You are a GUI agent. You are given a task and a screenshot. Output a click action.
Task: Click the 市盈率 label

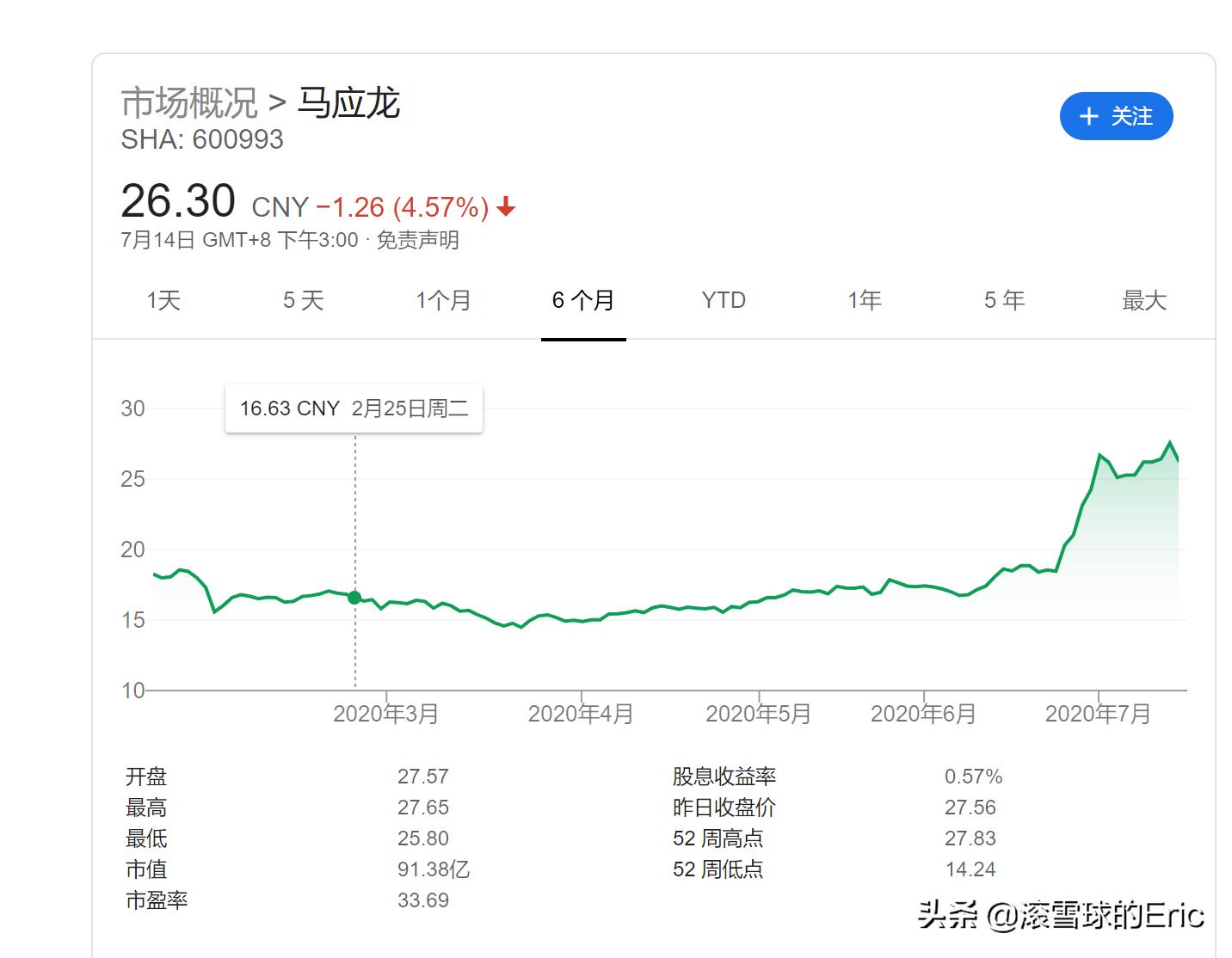click(157, 900)
